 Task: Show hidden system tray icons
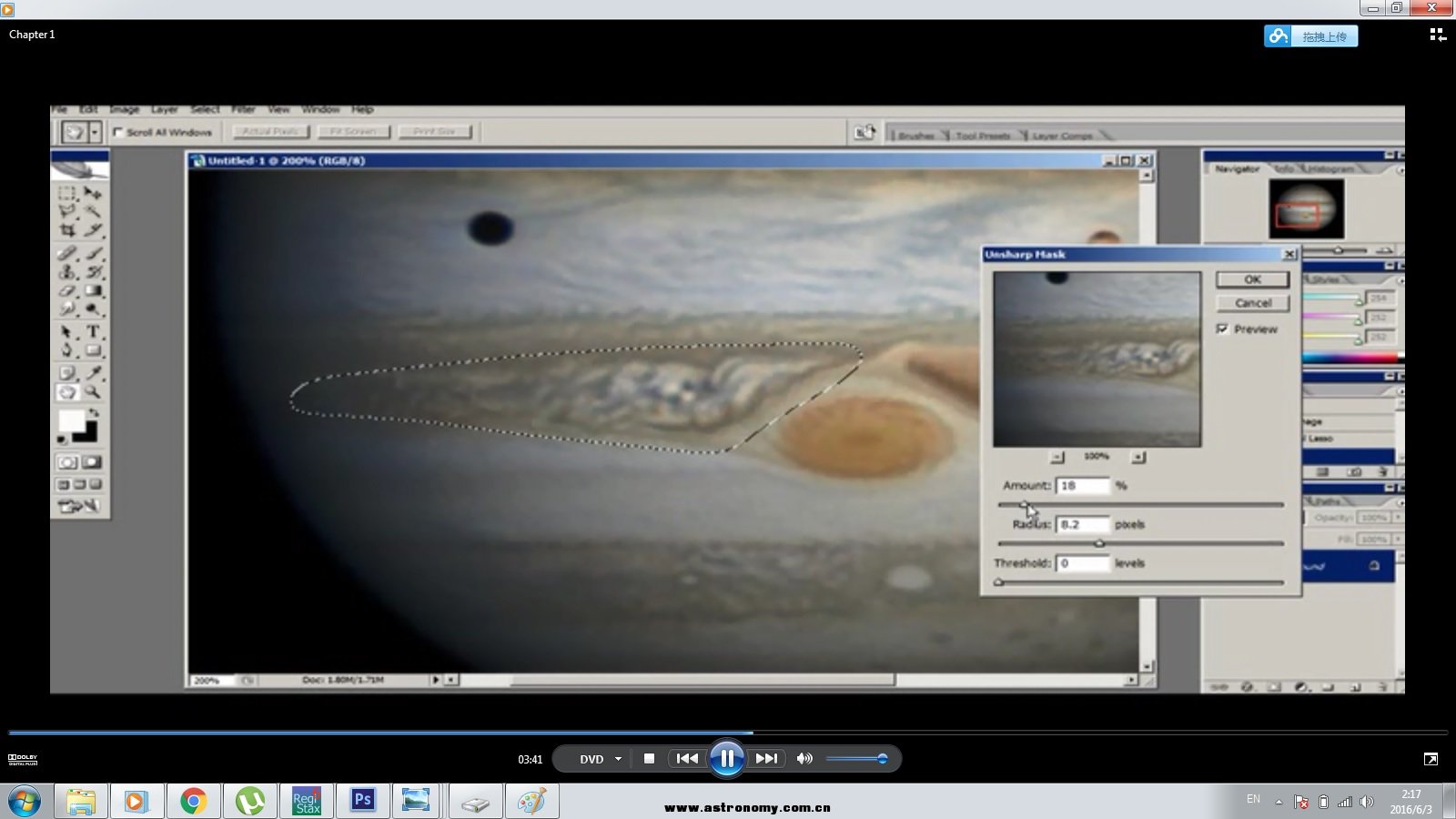pos(1279,802)
